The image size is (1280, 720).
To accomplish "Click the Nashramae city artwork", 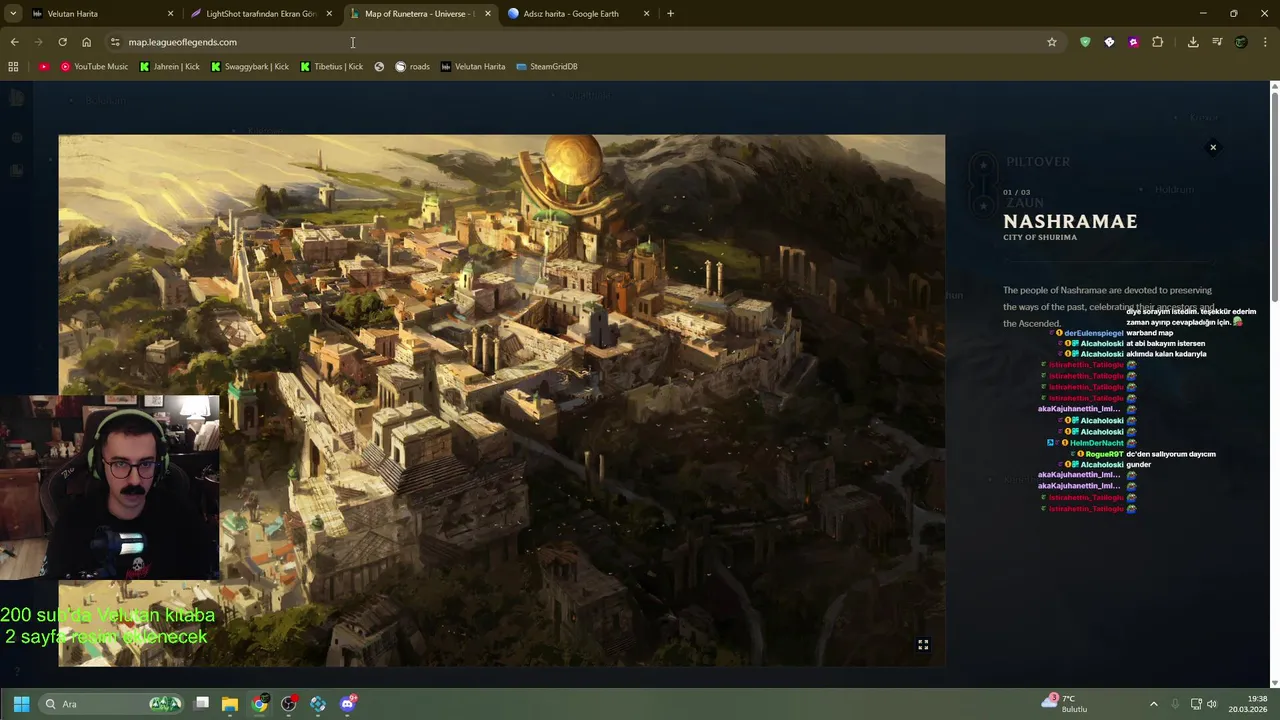I will 501,400.
